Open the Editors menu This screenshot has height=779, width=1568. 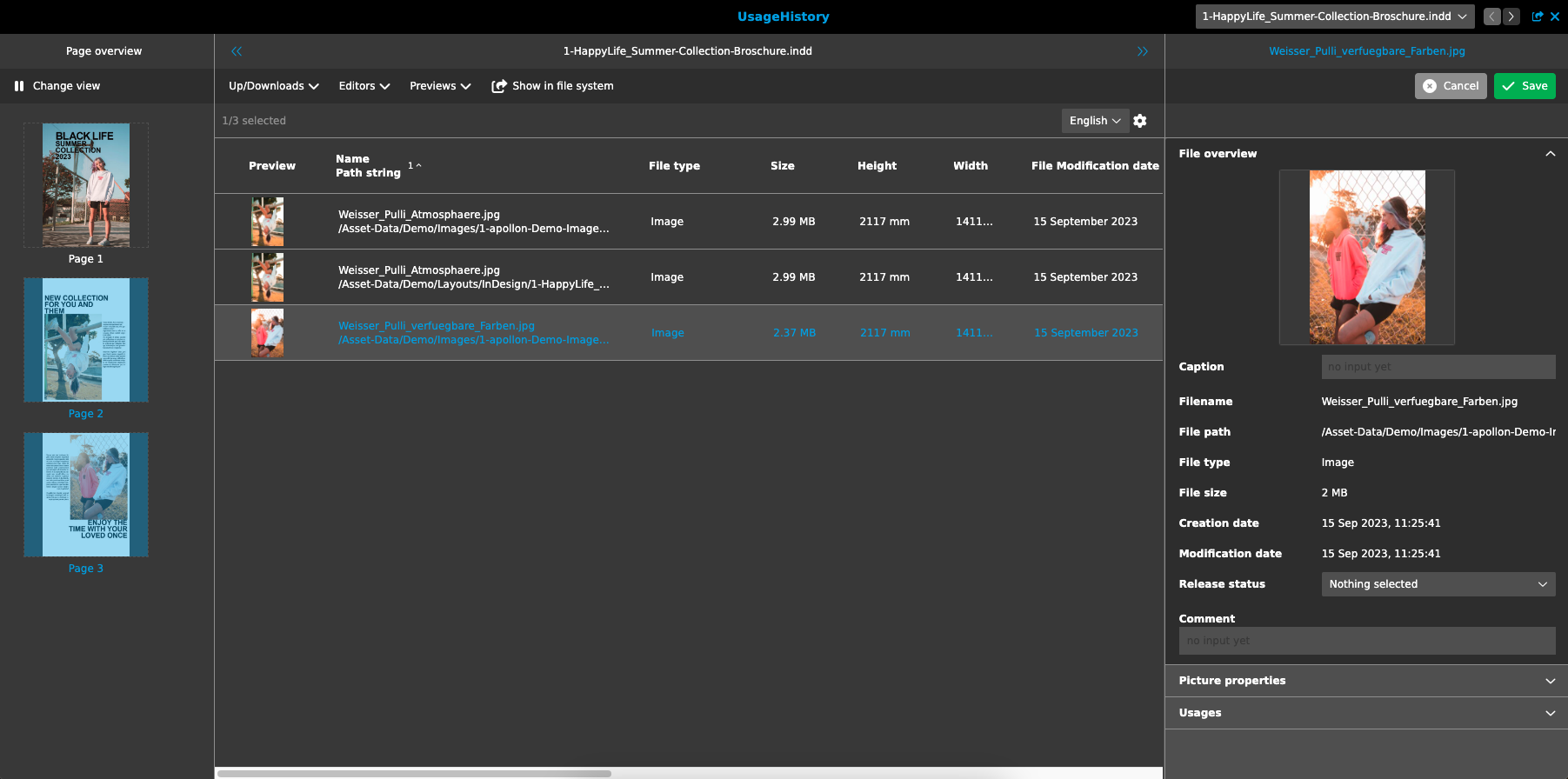tap(364, 86)
